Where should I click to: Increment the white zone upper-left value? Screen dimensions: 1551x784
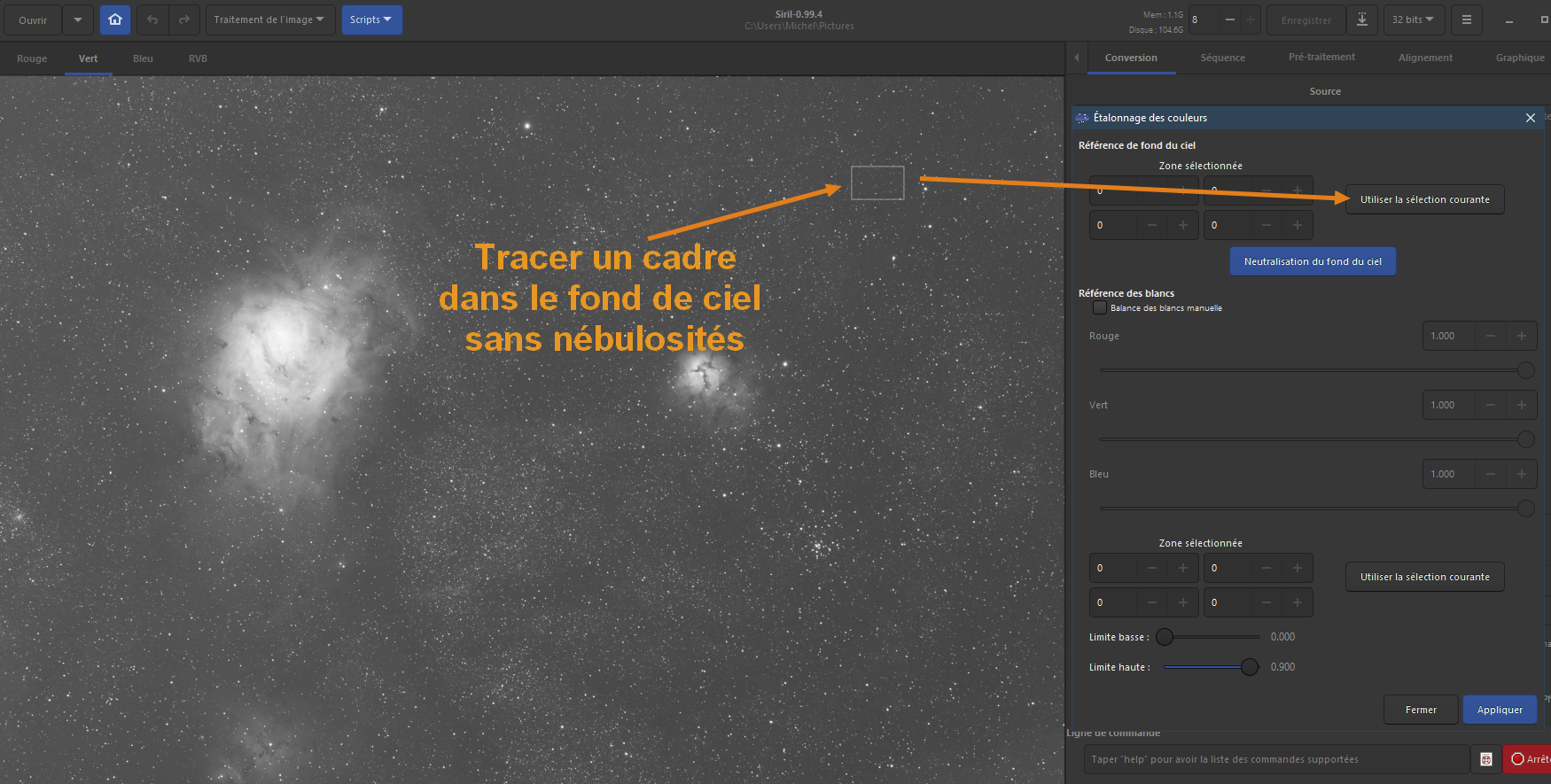[1183, 568]
